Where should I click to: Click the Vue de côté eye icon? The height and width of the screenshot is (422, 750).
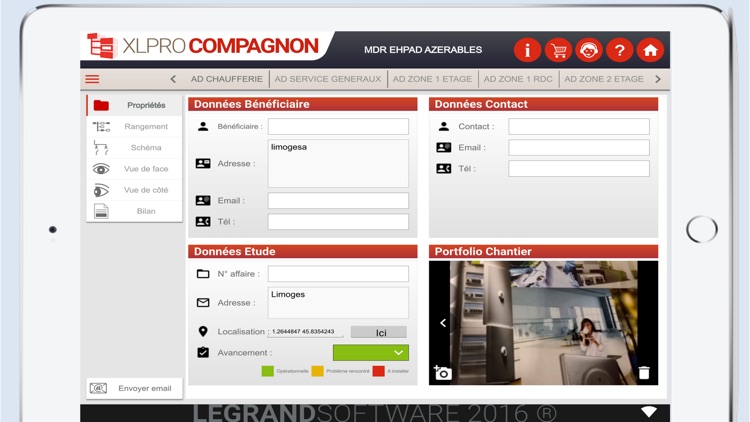[x=101, y=190]
